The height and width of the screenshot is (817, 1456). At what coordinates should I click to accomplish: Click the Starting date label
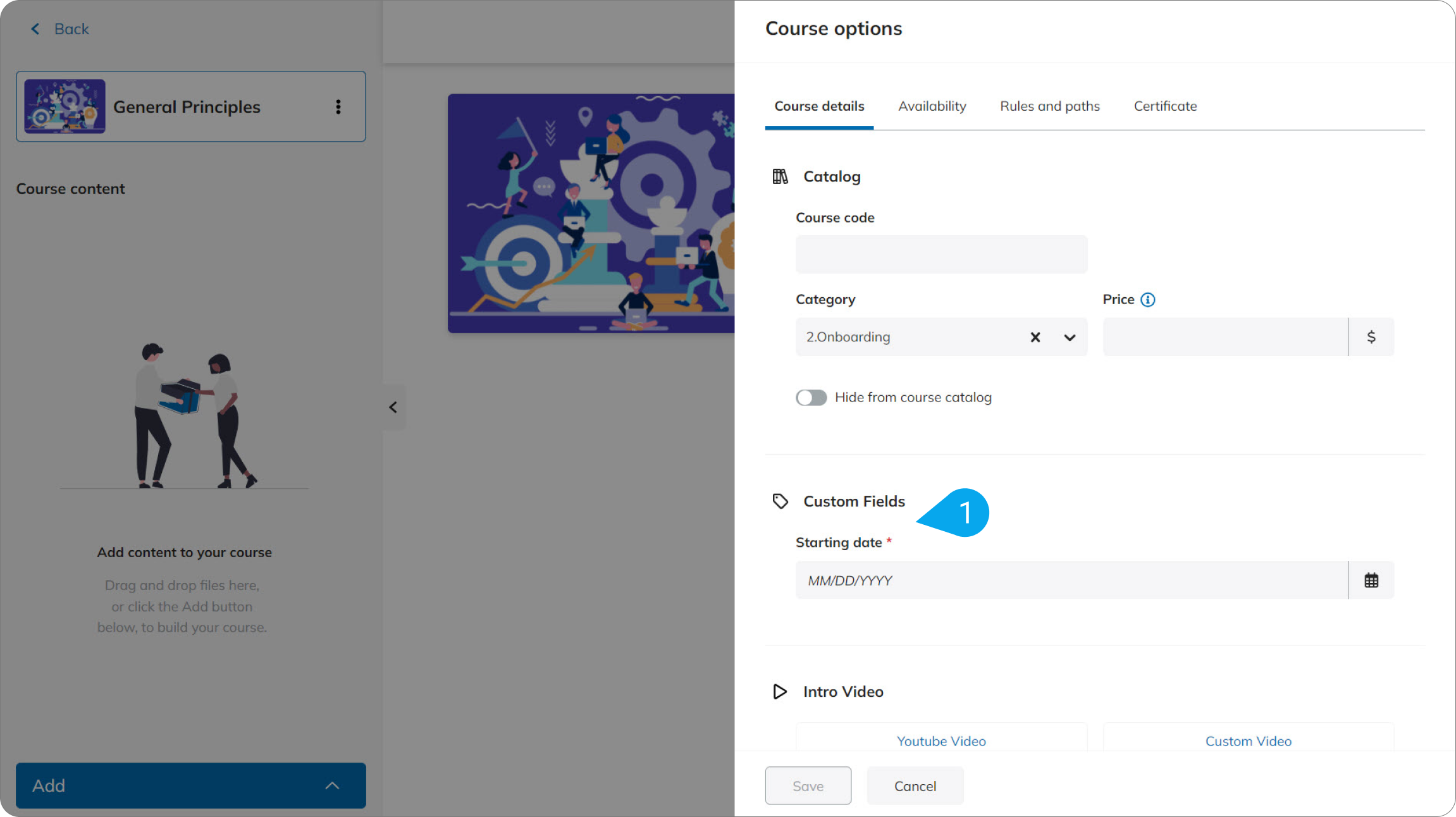[x=839, y=543]
